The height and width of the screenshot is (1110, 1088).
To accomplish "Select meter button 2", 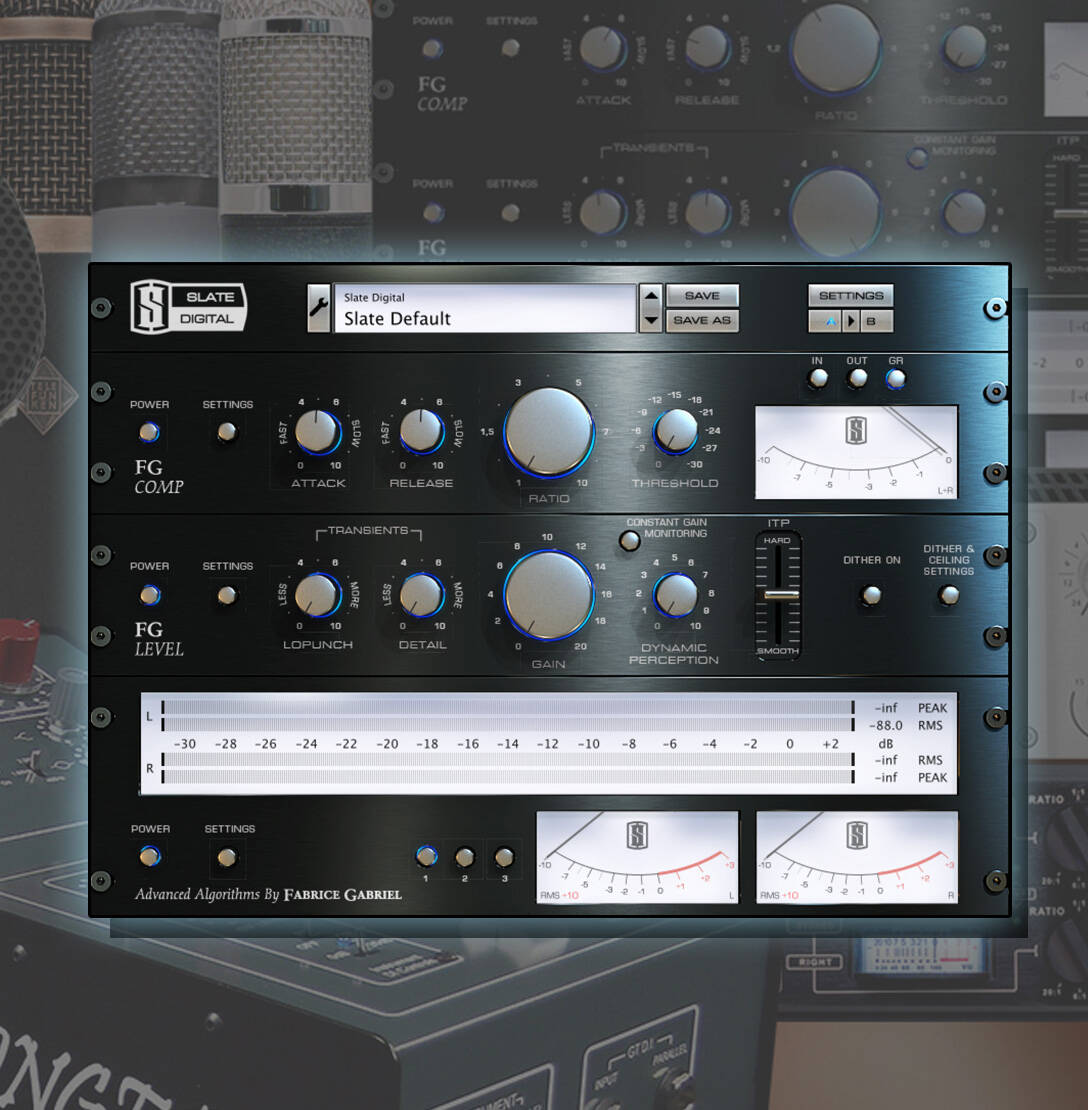I will point(464,857).
